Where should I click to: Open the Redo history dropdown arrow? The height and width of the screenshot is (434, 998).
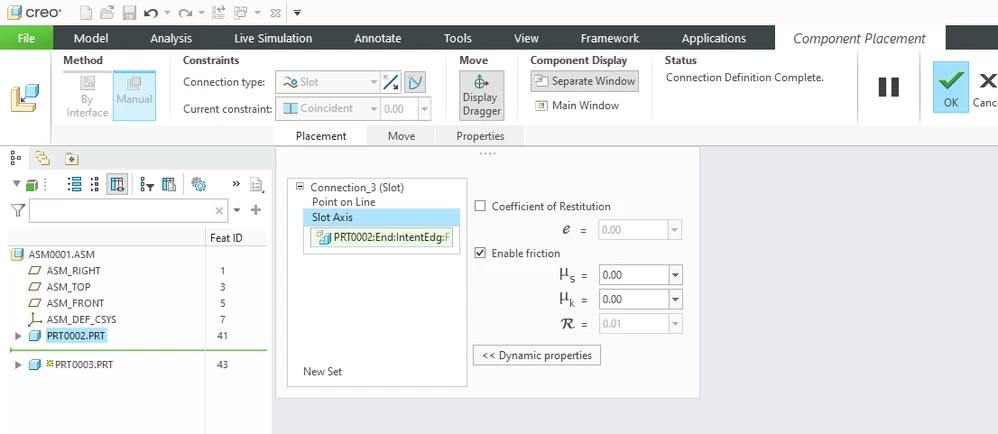pos(202,13)
